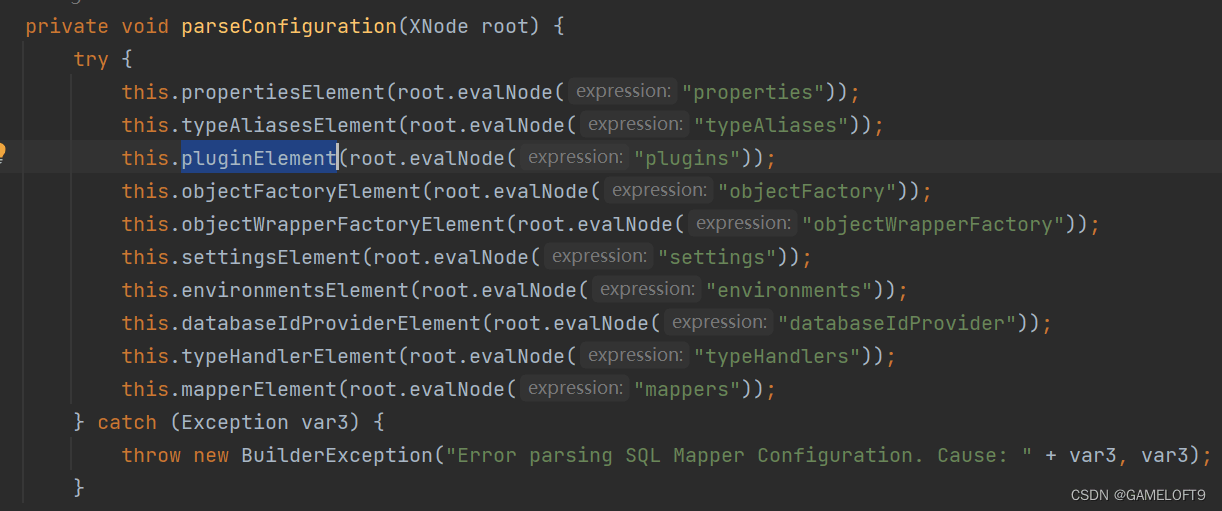Click the objectWrapperFactoryElement method name

click(343, 224)
